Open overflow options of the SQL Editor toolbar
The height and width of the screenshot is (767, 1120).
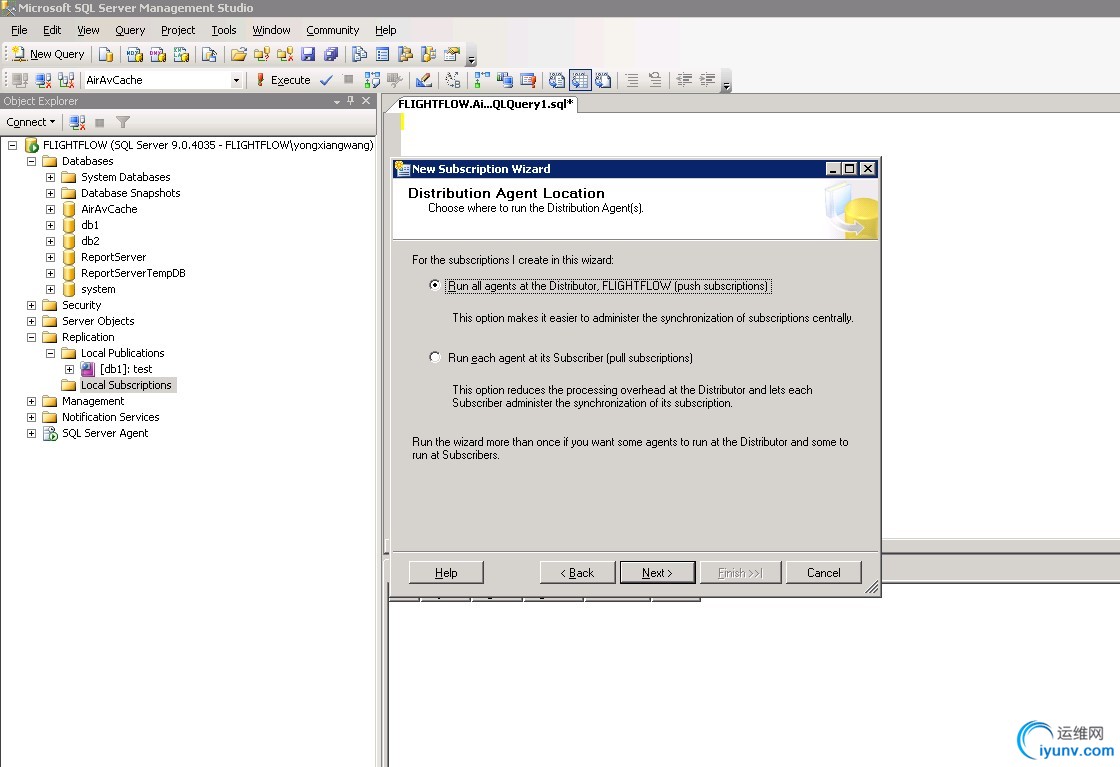[x=726, y=81]
